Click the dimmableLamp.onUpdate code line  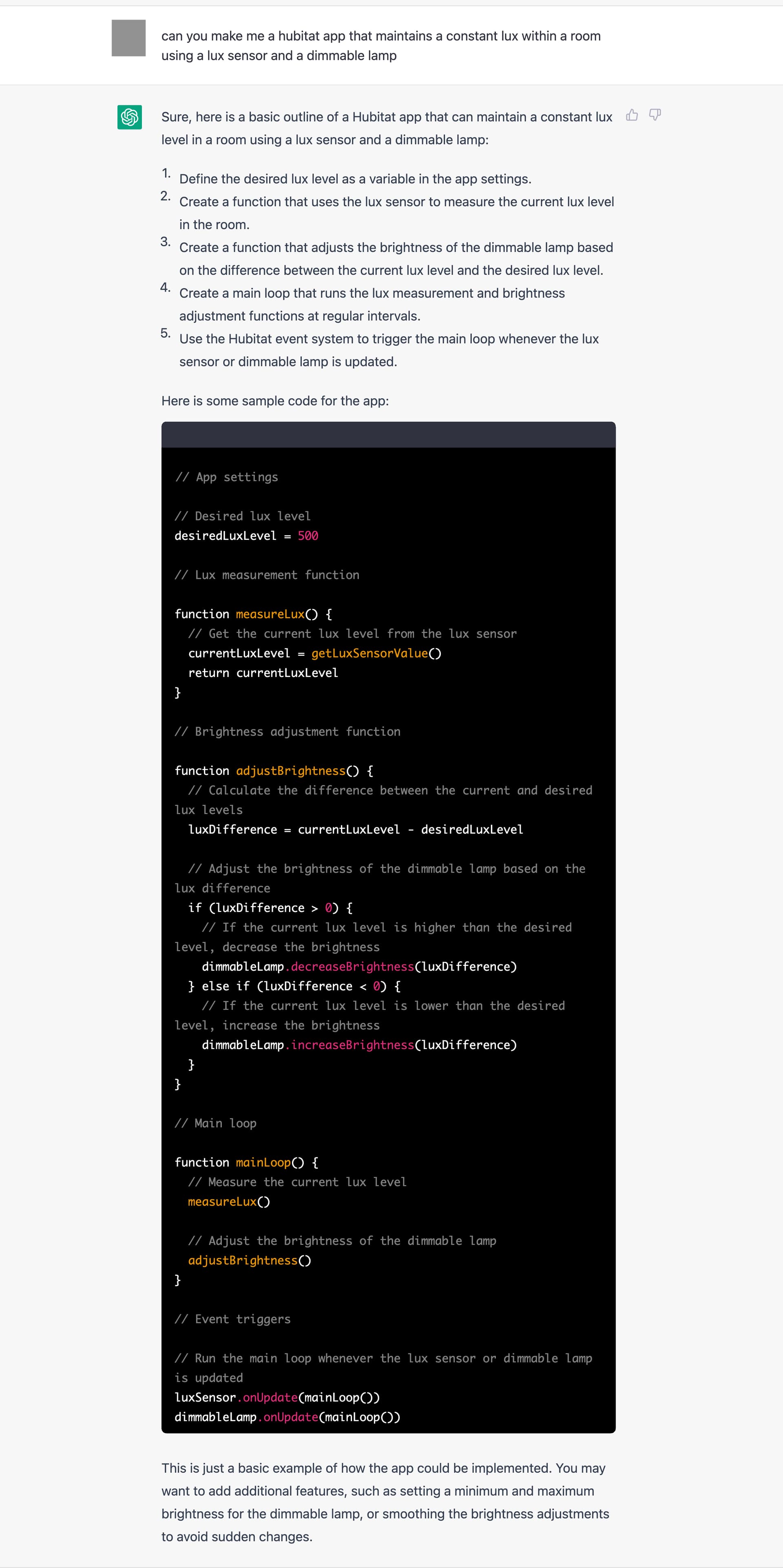pyautogui.click(x=287, y=1417)
